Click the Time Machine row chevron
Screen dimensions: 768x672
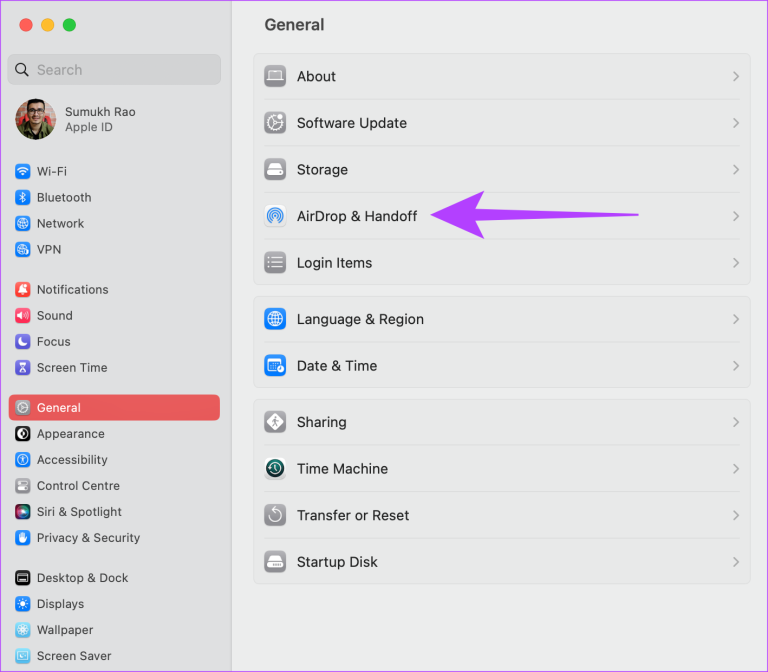[x=736, y=468]
